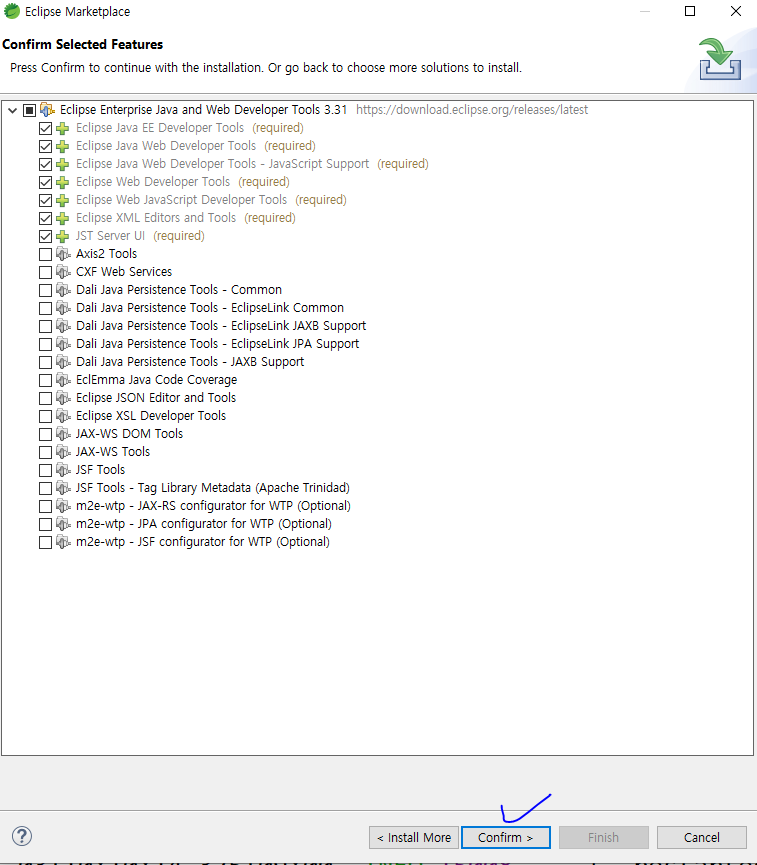Click plus icon beside Eclipse Web JavaScript Developer Tools
757x865 pixels.
63,201
